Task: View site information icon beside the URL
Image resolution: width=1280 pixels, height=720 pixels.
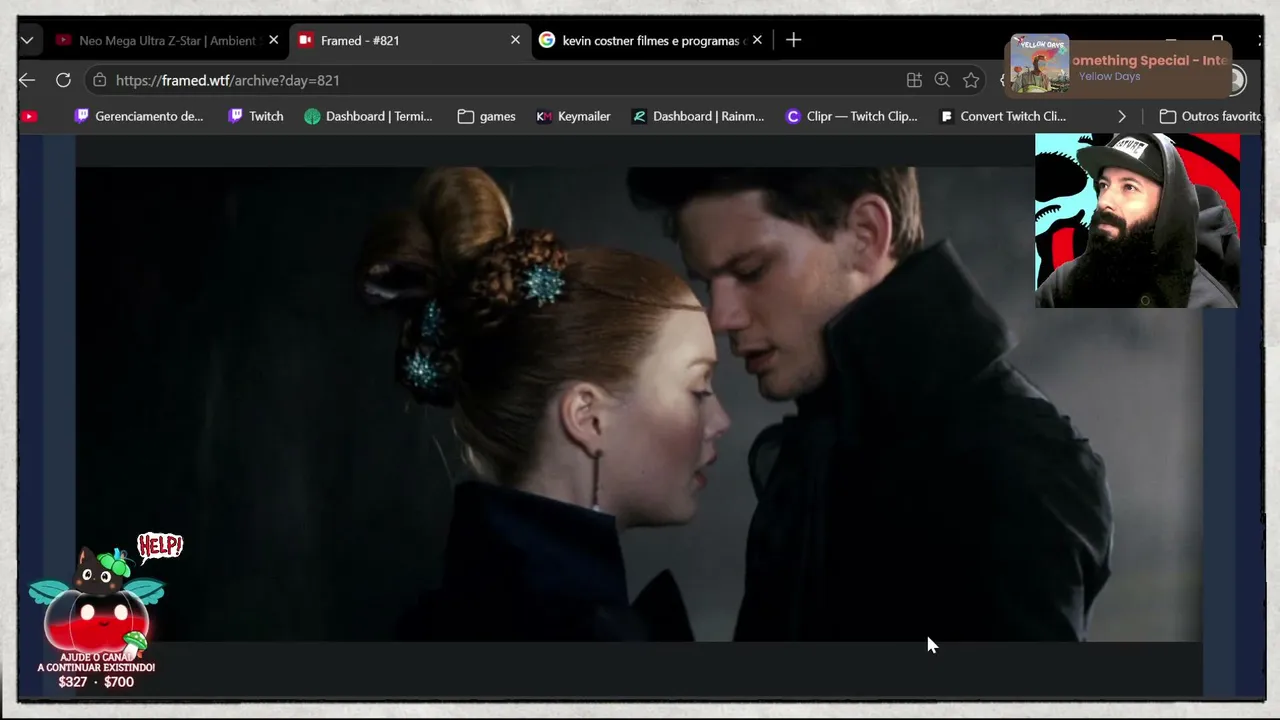Action: click(99, 80)
